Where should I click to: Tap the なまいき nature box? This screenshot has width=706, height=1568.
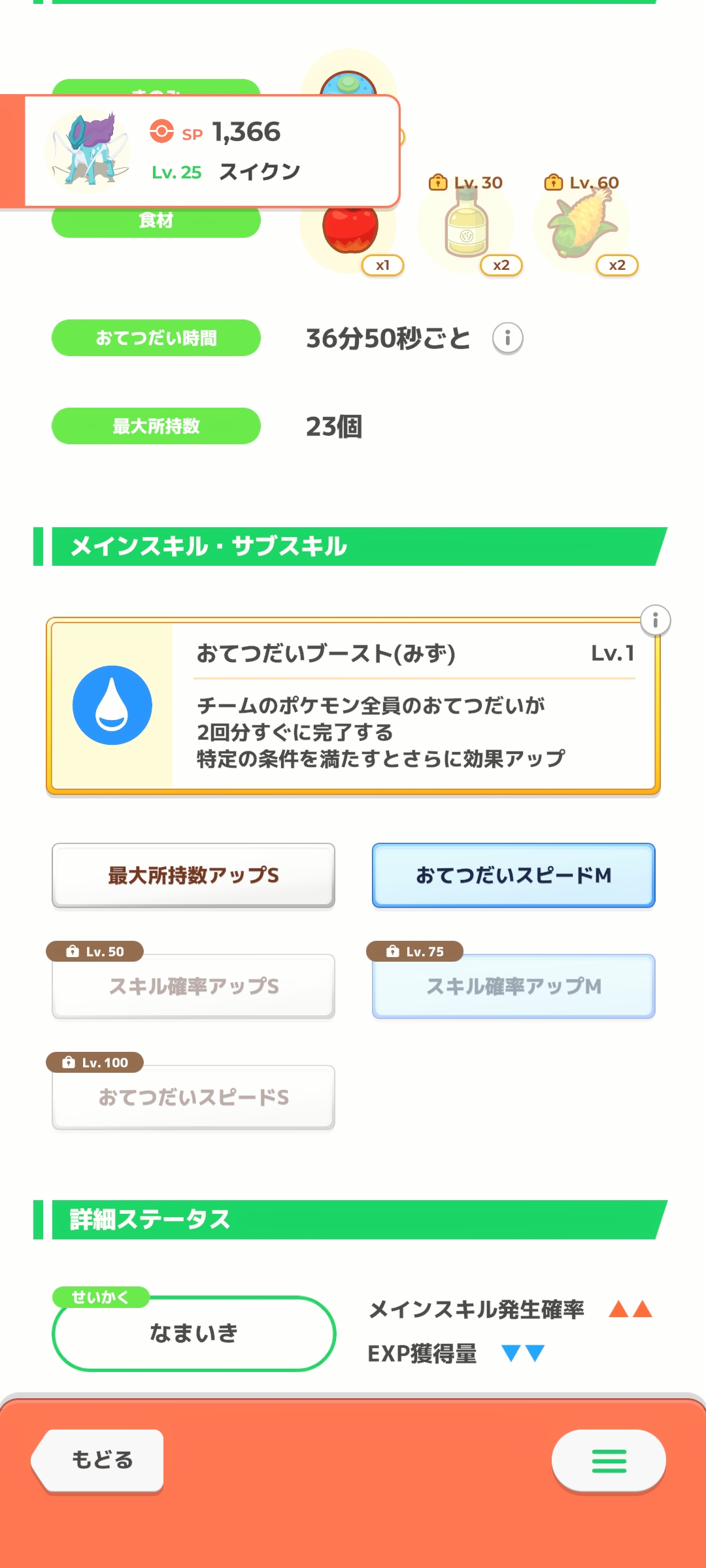[193, 1333]
